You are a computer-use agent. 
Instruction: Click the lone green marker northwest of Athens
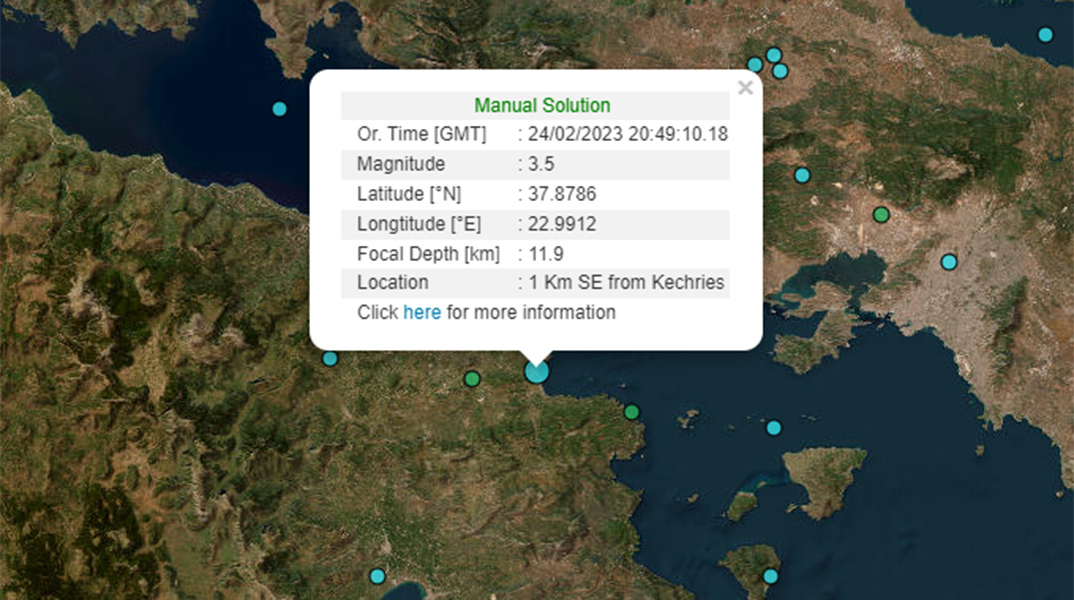click(x=881, y=215)
